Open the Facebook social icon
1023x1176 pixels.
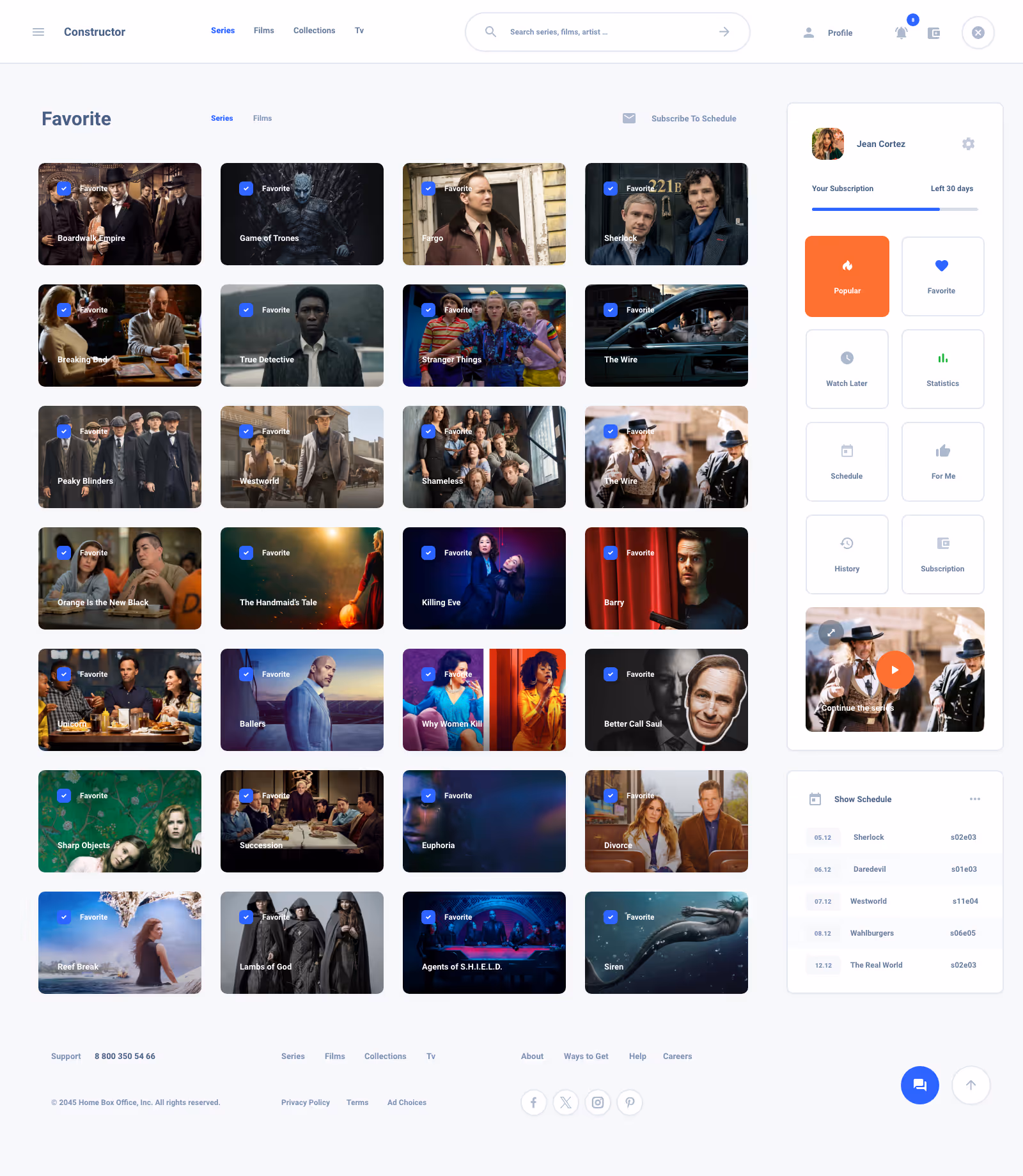[534, 1102]
